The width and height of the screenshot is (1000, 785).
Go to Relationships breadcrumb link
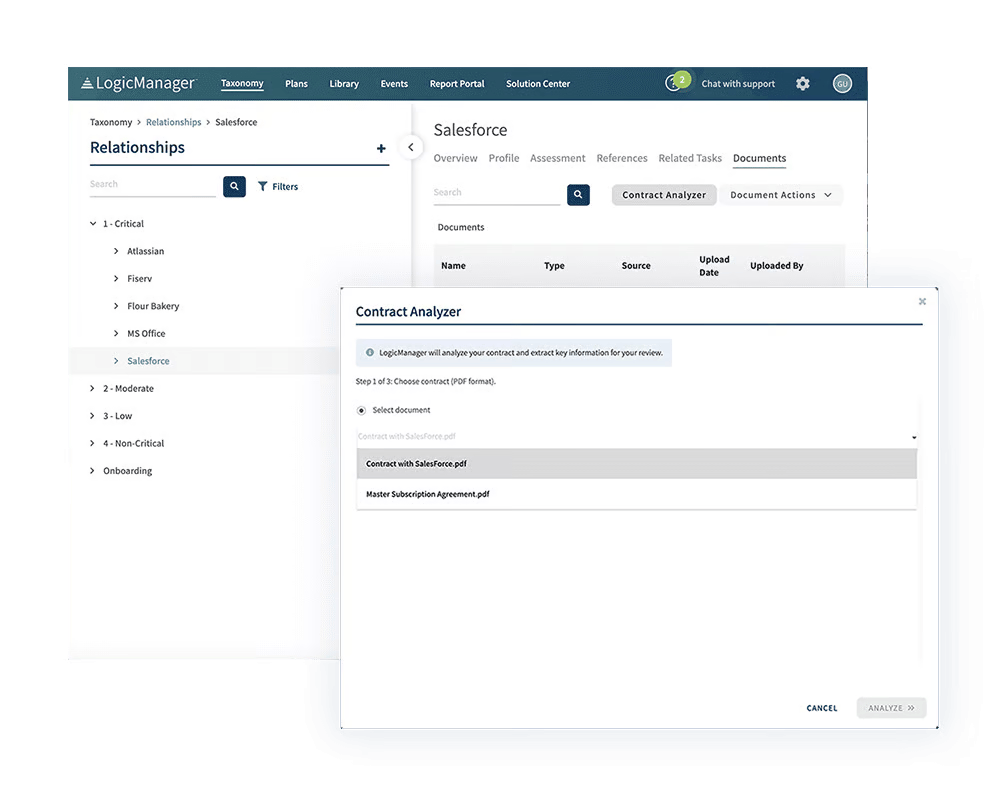[173, 122]
